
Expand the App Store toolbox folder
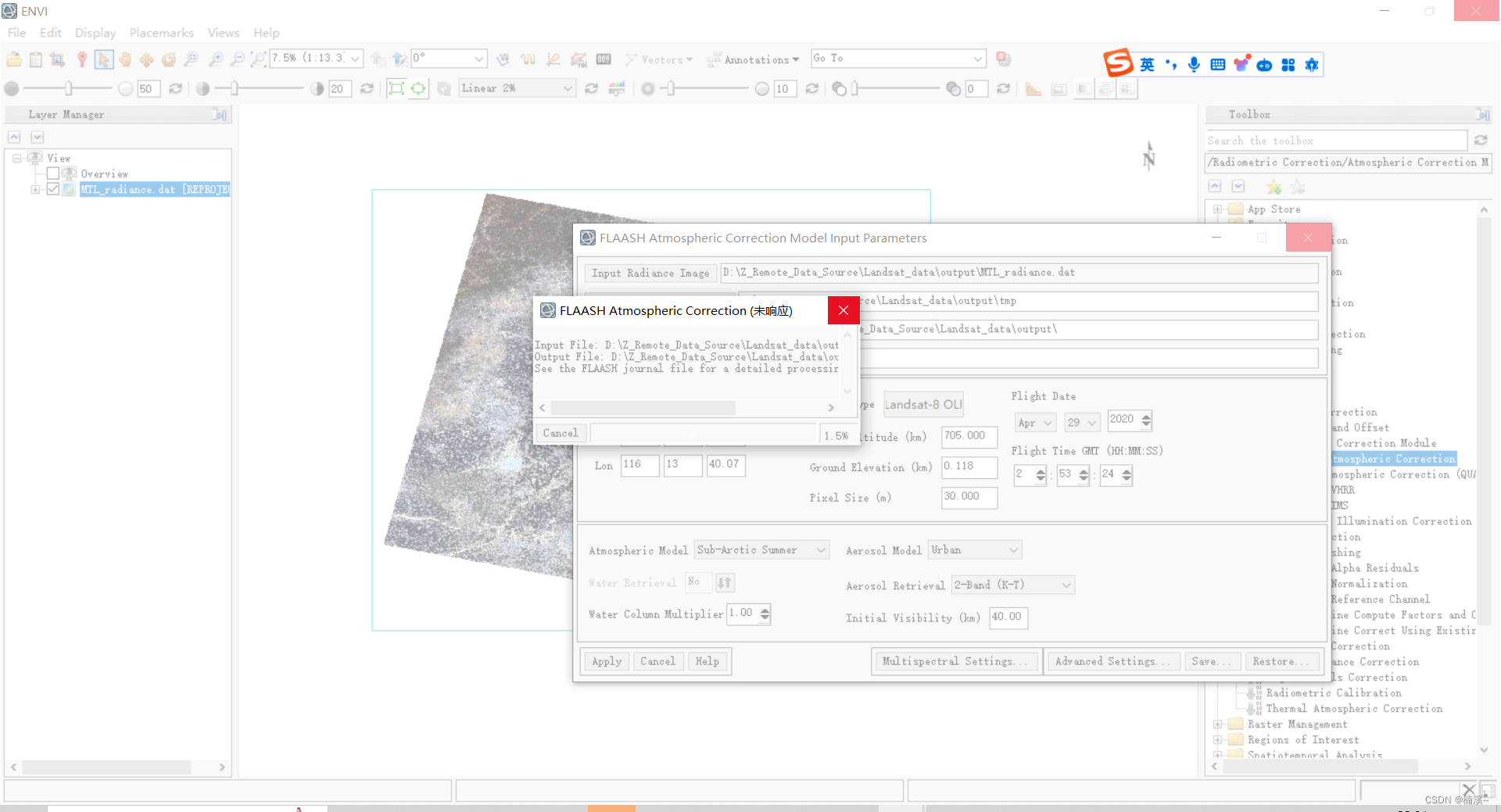click(1217, 209)
